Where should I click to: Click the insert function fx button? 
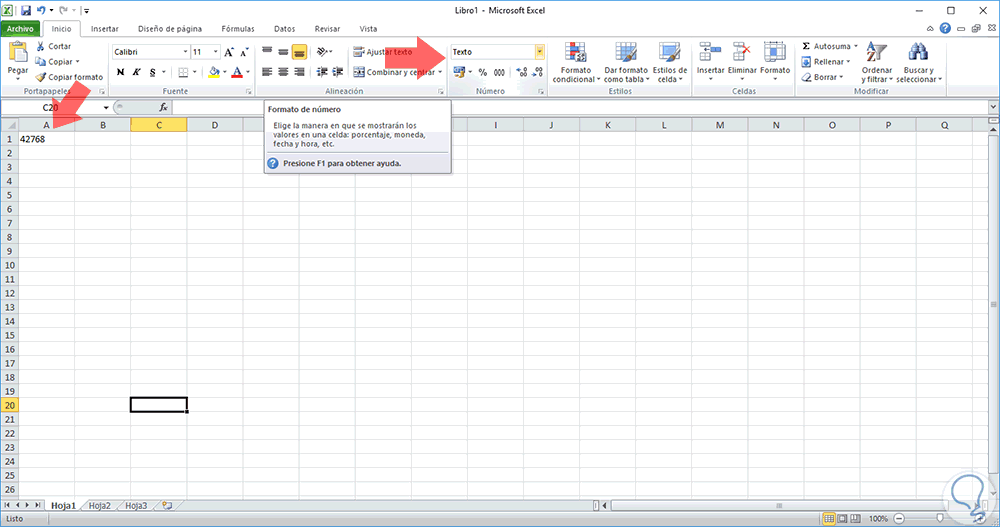pyautogui.click(x=163, y=108)
